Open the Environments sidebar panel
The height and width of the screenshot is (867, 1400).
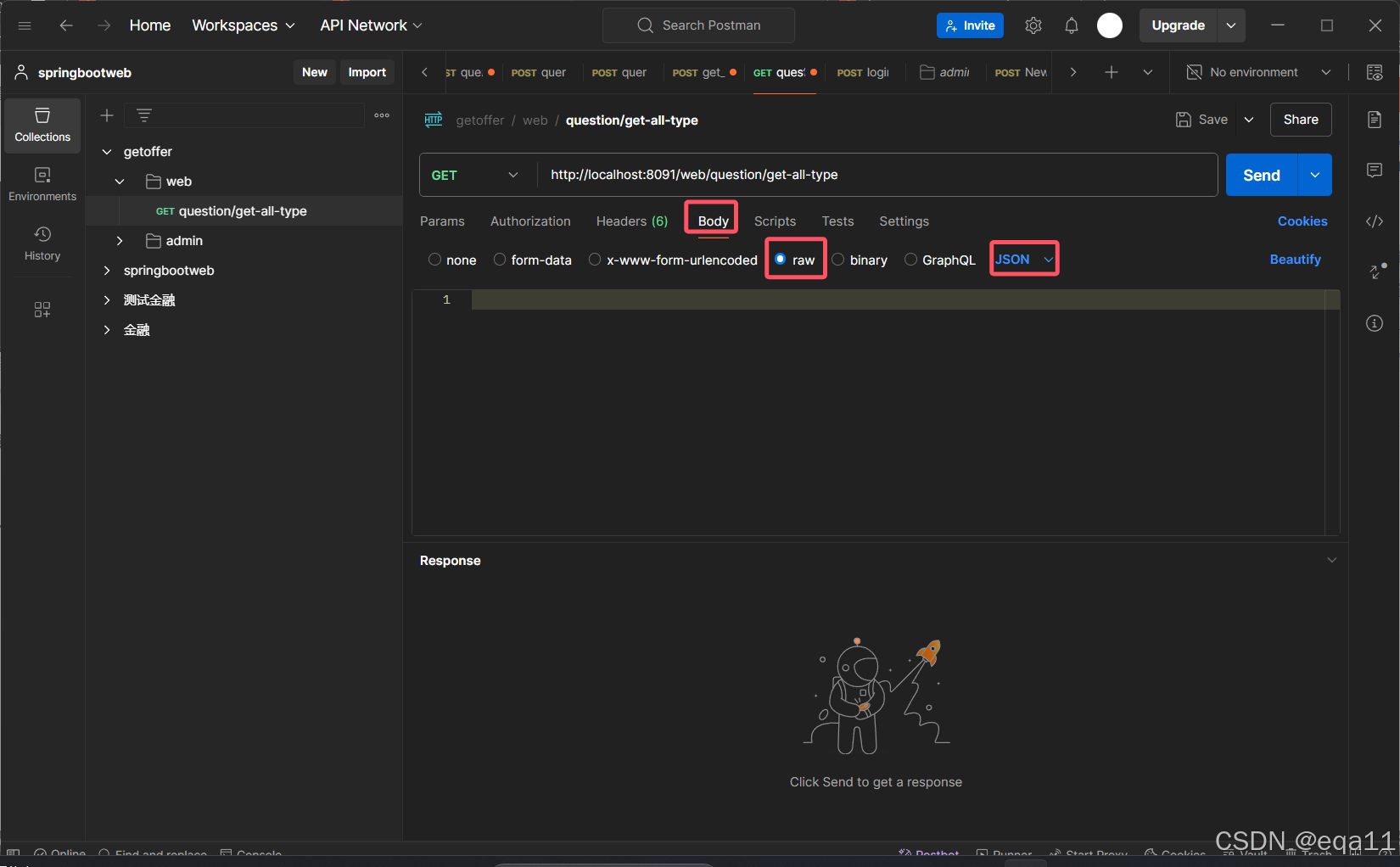coord(42,184)
